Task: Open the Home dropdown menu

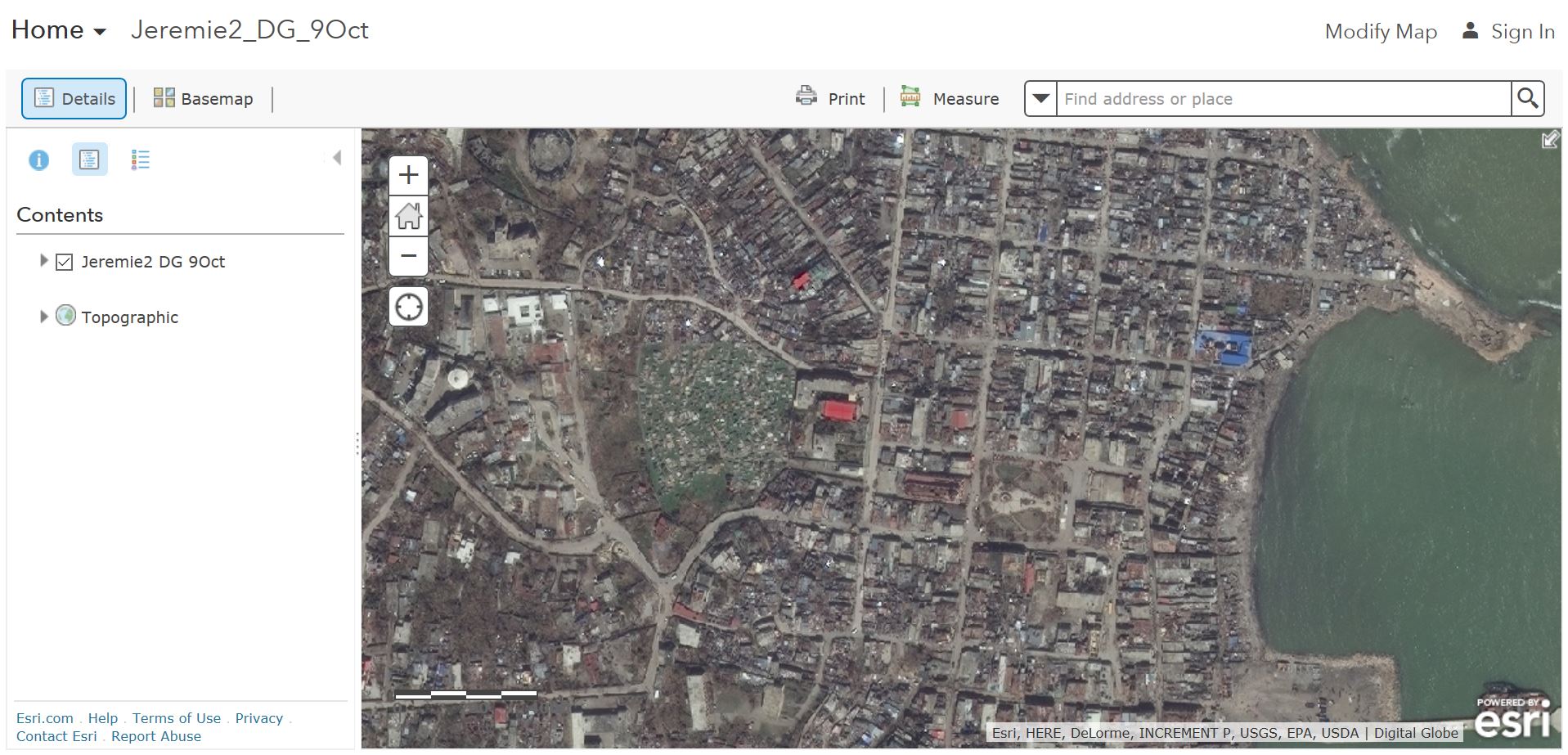Action: click(59, 30)
